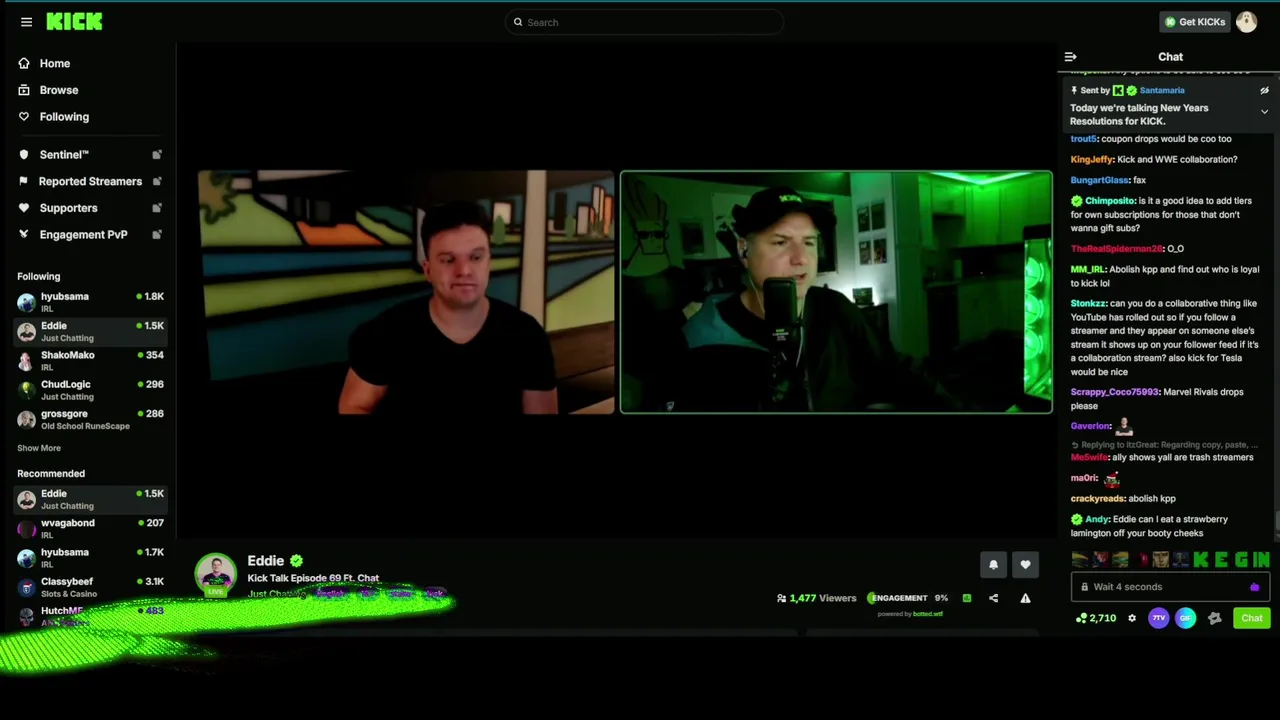This screenshot has width=1280, height=720.
Task: Click the Chat header title
Action: tap(1171, 57)
